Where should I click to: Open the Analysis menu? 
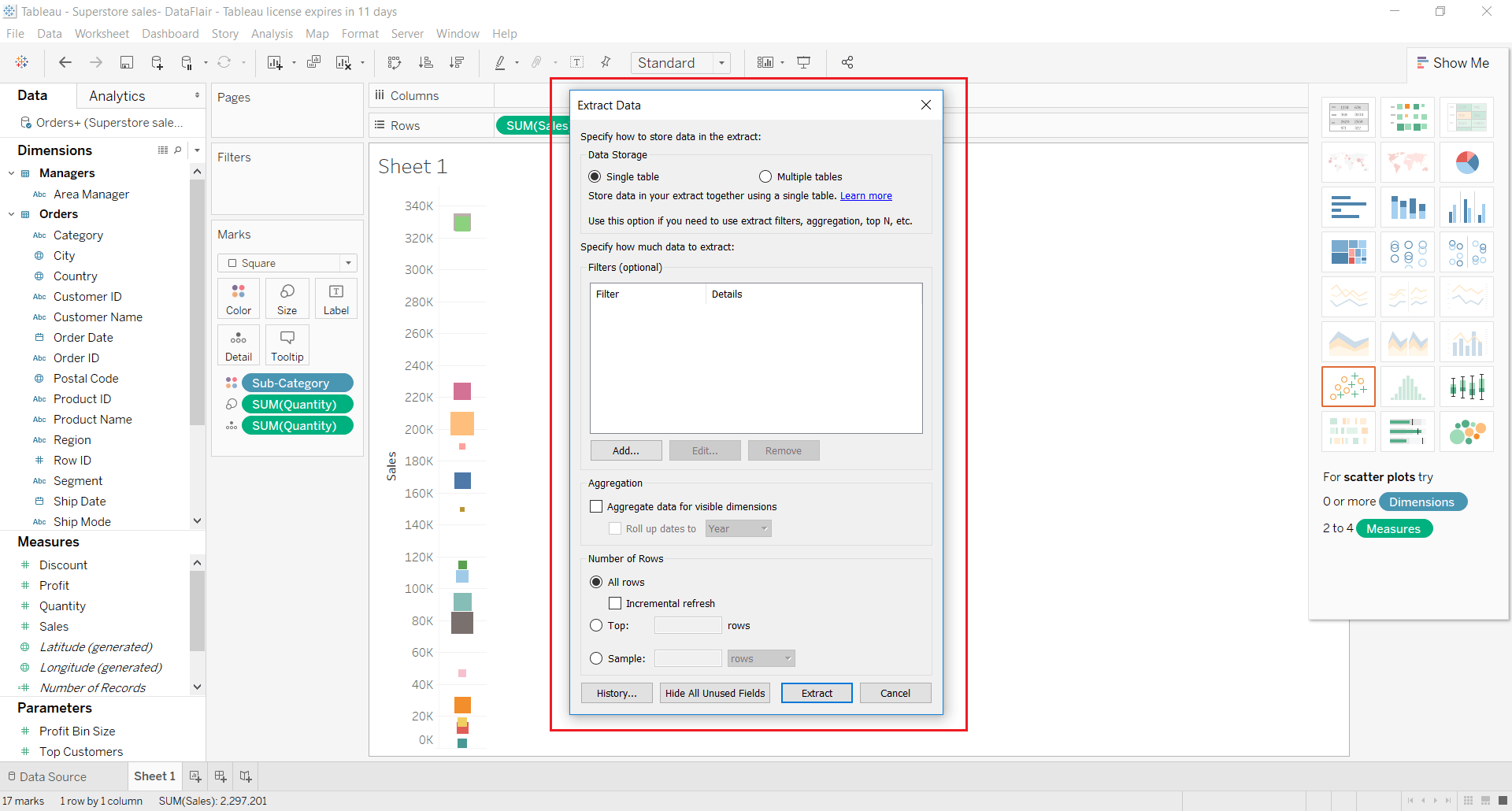[x=272, y=33]
